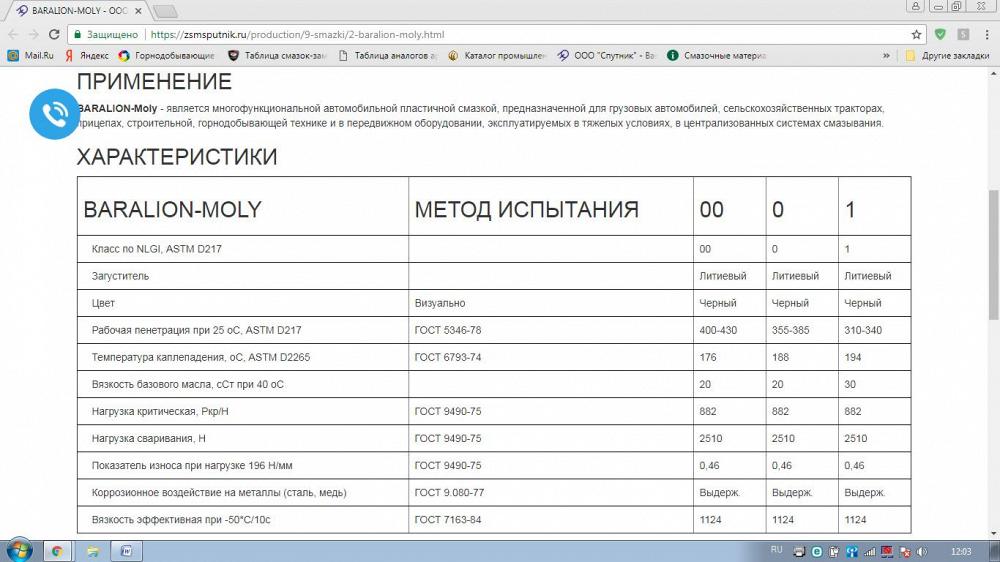Open the Смазочные материа bookmark
The image size is (1000, 562).
point(717,55)
